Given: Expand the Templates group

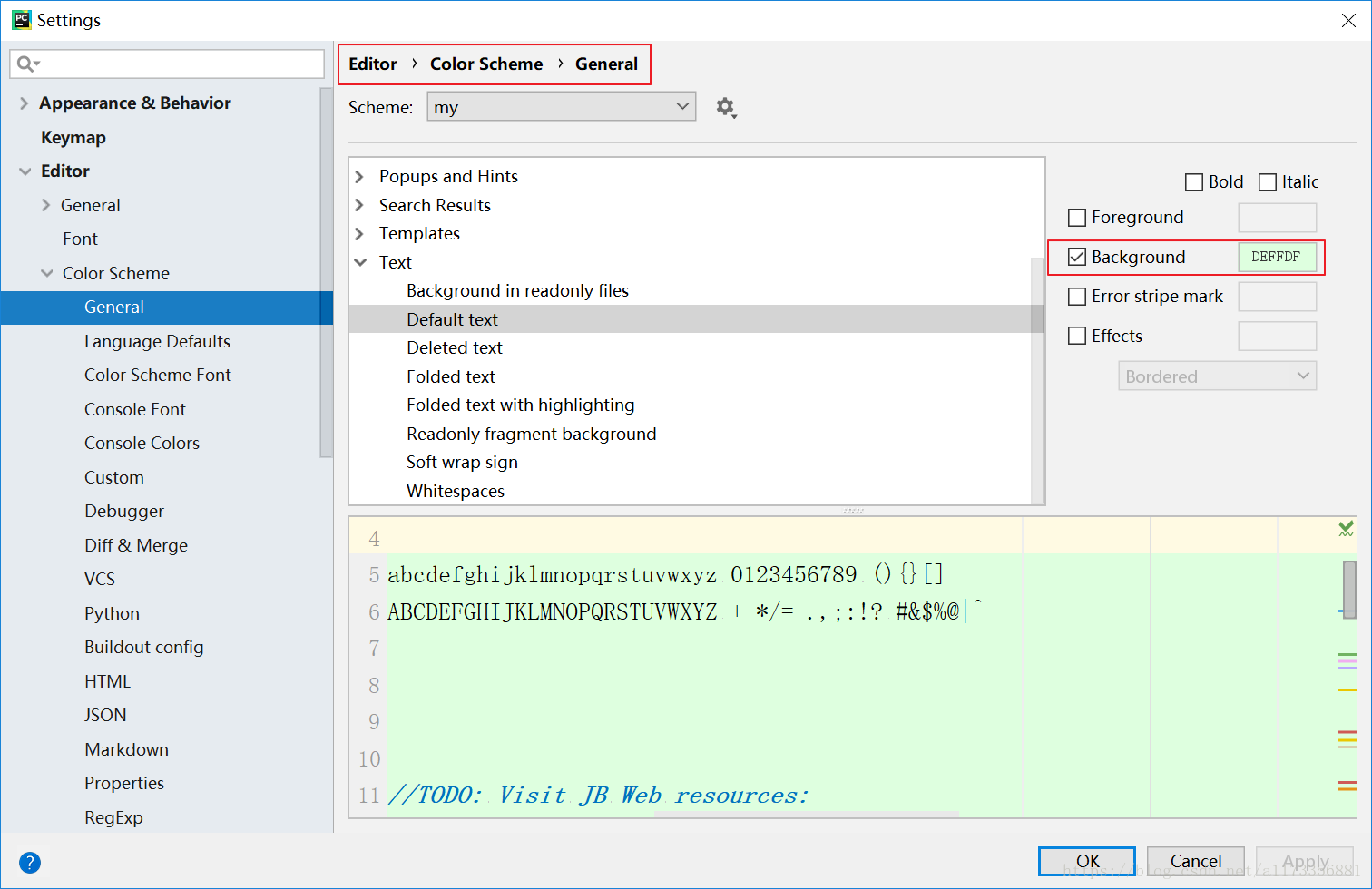Looking at the screenshot, I should point(359,234).
